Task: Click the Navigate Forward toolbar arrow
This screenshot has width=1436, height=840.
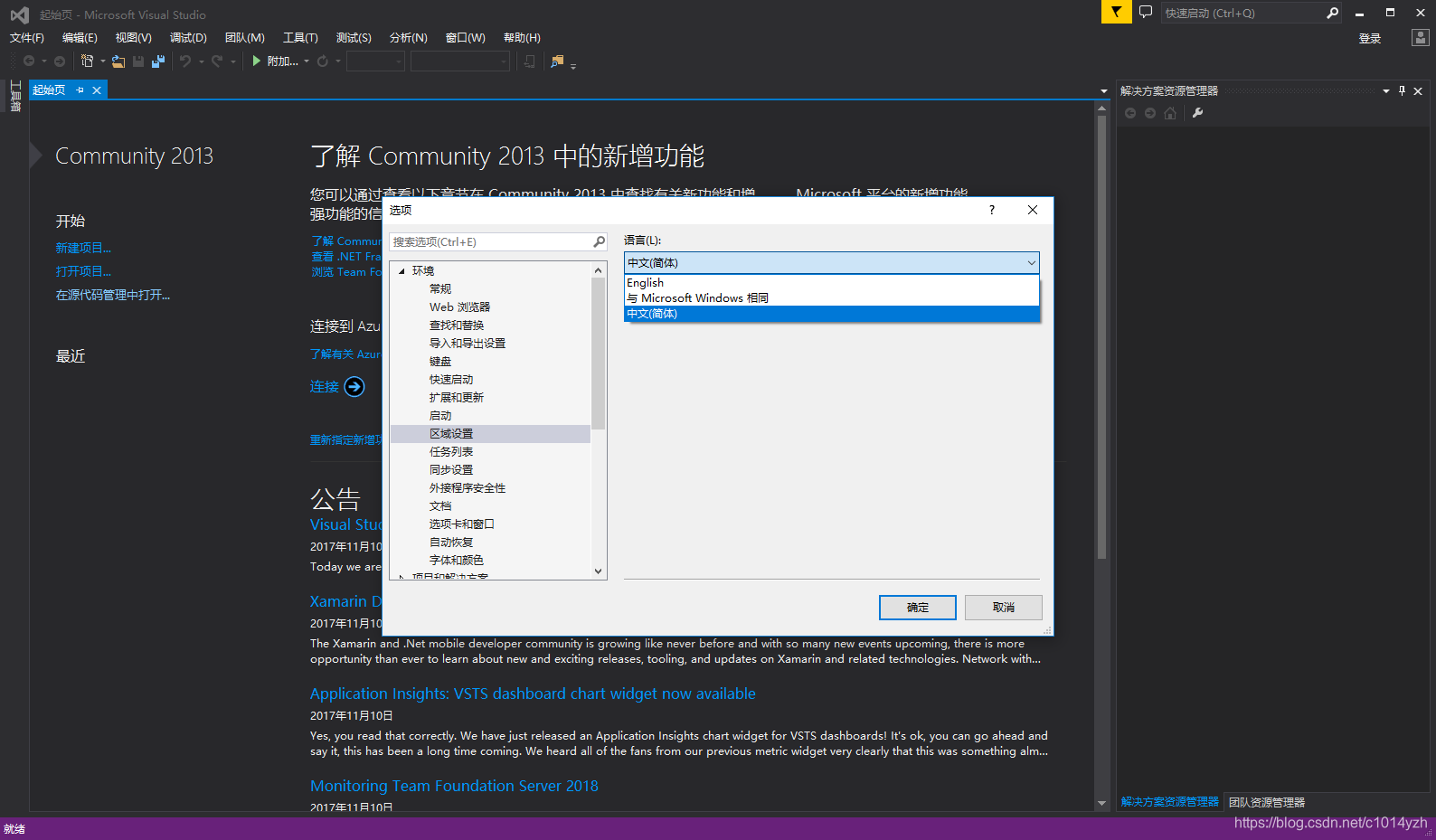Action: tap(60, 61)
